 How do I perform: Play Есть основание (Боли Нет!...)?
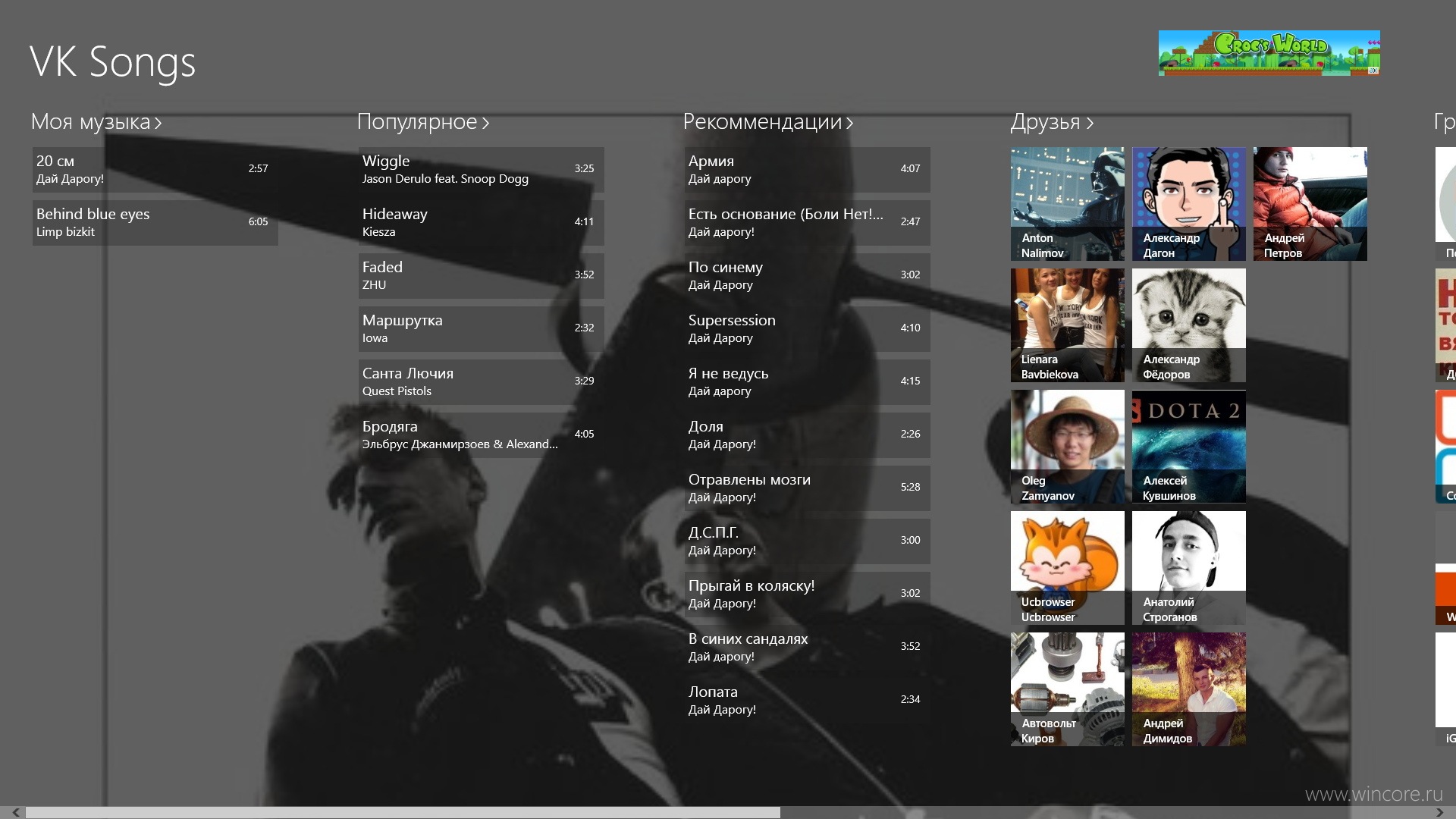(807, 222)
